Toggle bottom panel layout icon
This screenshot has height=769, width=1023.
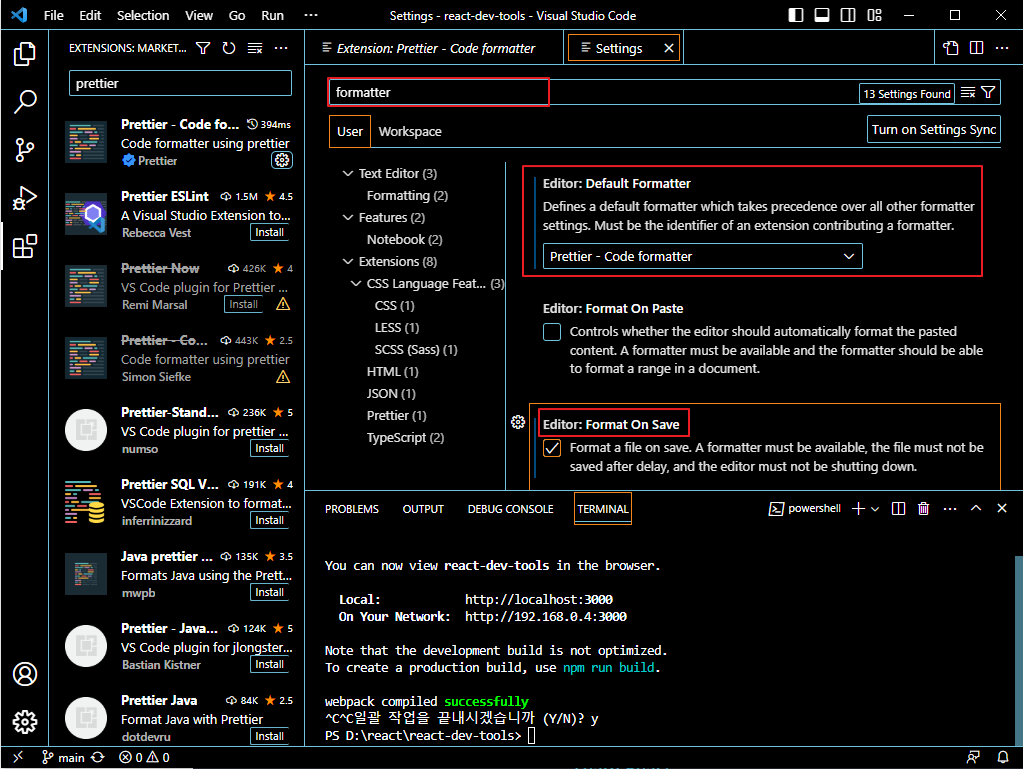pos(822,15)
